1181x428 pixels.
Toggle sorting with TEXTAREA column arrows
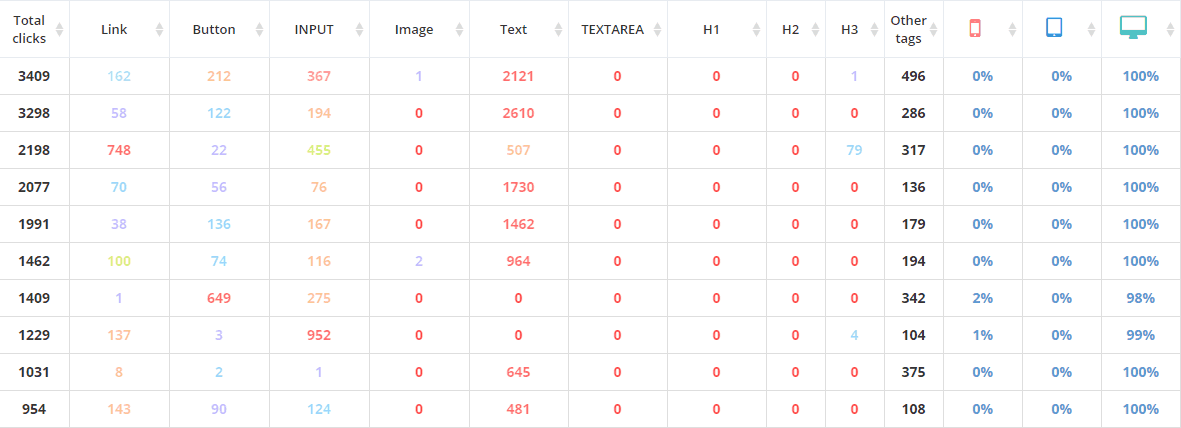click(x=657, y=30)
